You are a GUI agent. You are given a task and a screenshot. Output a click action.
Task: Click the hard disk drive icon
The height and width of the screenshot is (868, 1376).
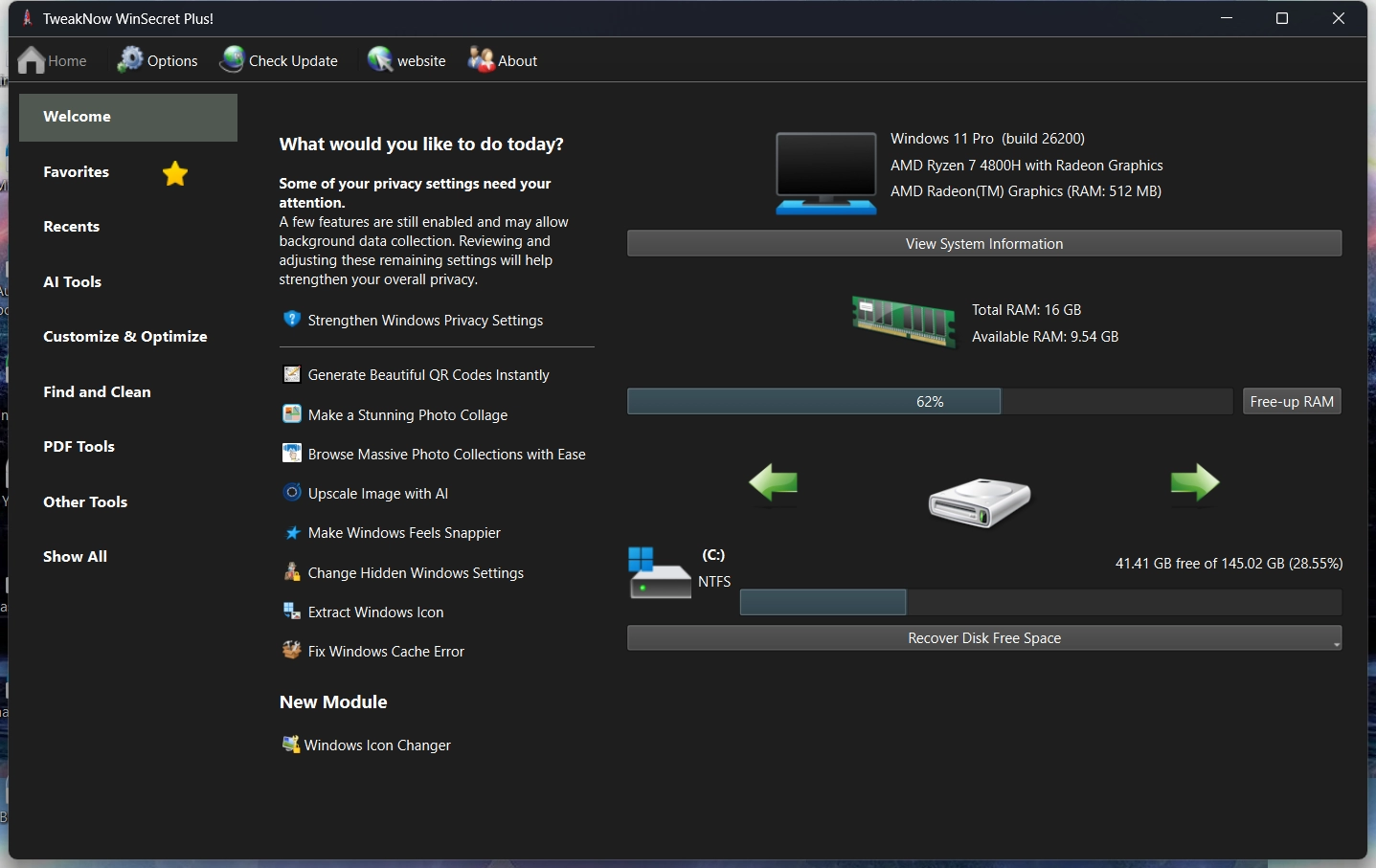pyautogui.click(x=980, y=501)
